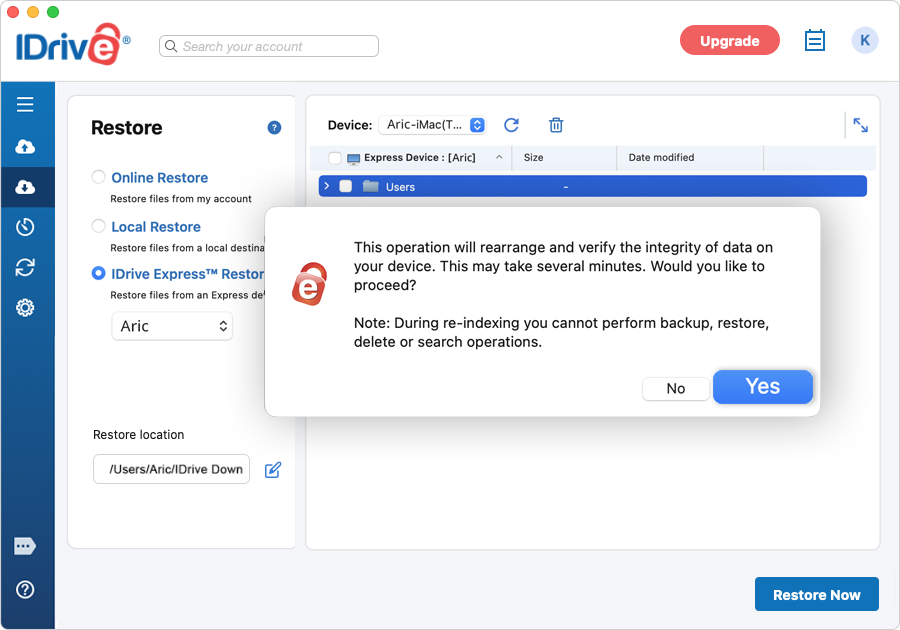Viewport: 900px width, 630px height.
Task: Open the feedback chat bubble icon
Action: click(25, 546)
